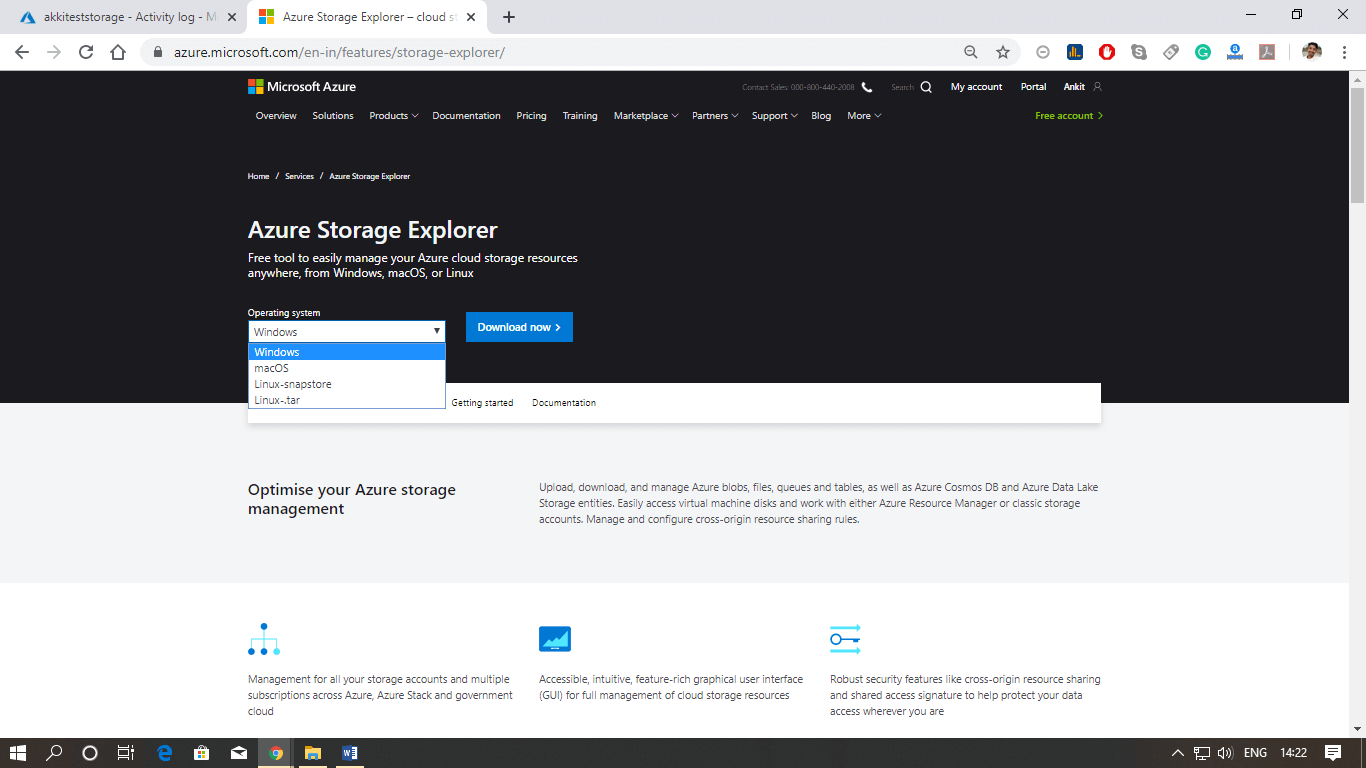Open the volume control in the system tray
Viewport: 1366px width, 768px height.
tap(1225, 753)
